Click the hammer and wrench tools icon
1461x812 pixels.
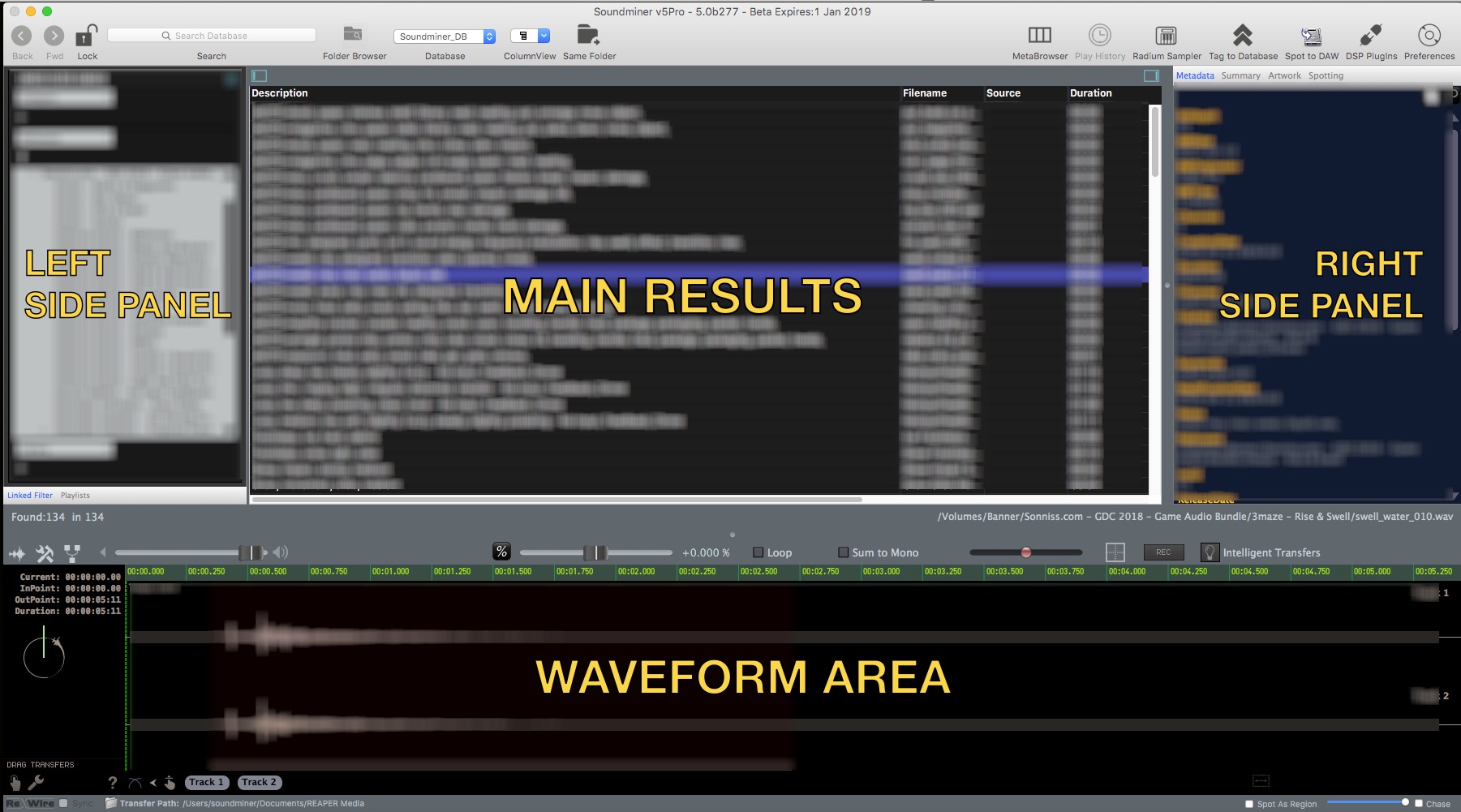(x=45, y=553)
